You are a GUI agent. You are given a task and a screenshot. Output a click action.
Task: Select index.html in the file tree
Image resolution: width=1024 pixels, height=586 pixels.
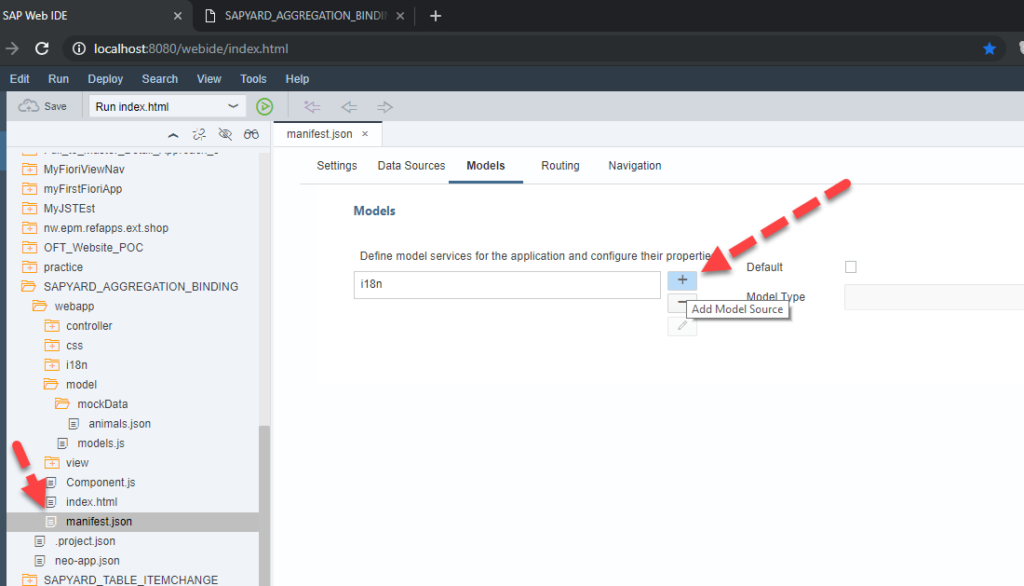point(91,502)
